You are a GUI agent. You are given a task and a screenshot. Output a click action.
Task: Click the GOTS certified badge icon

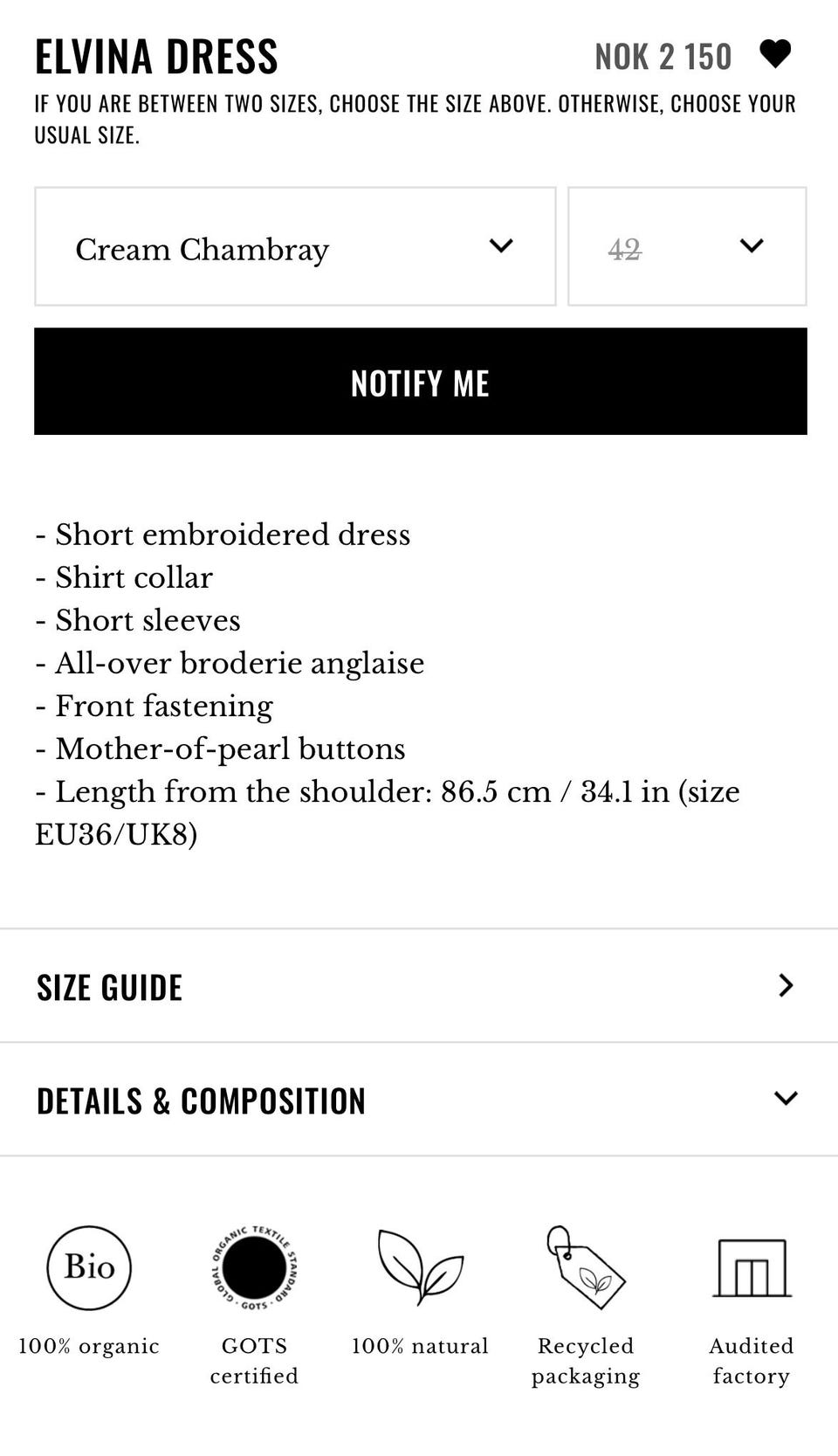click(254, 1267)
